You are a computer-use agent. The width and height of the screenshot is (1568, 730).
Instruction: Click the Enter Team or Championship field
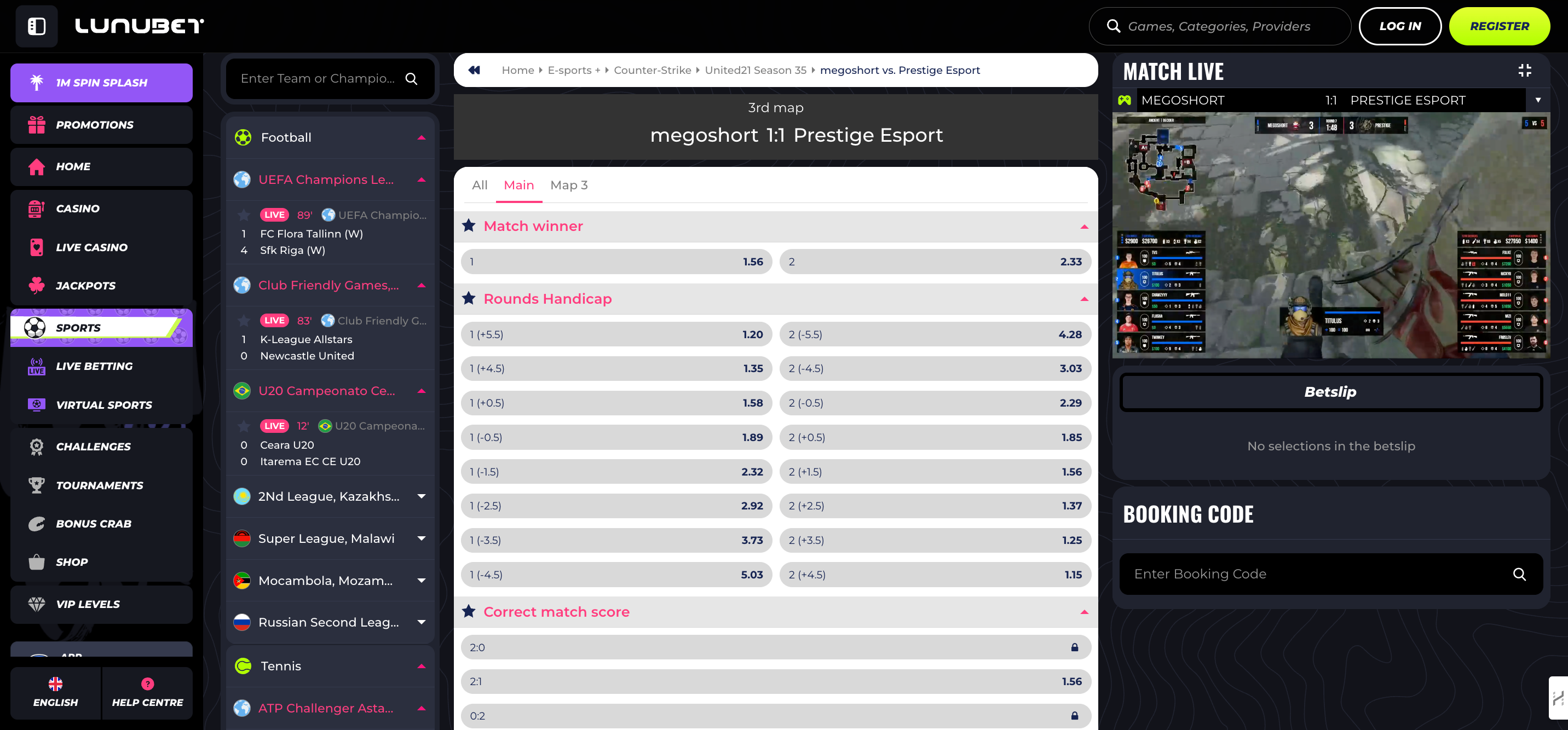tap(329, 78)
